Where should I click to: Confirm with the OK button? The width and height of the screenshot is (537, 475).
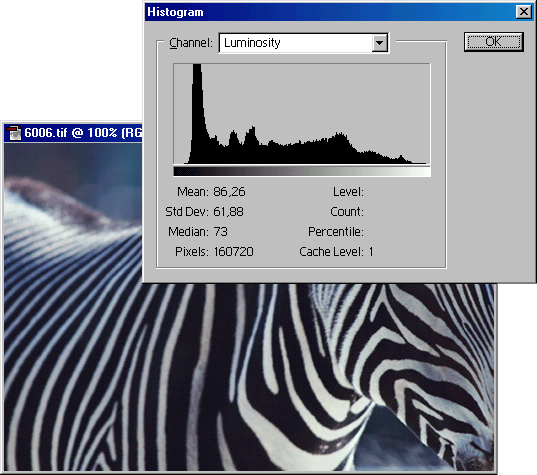pyautogui.click(x=494, y=42)
